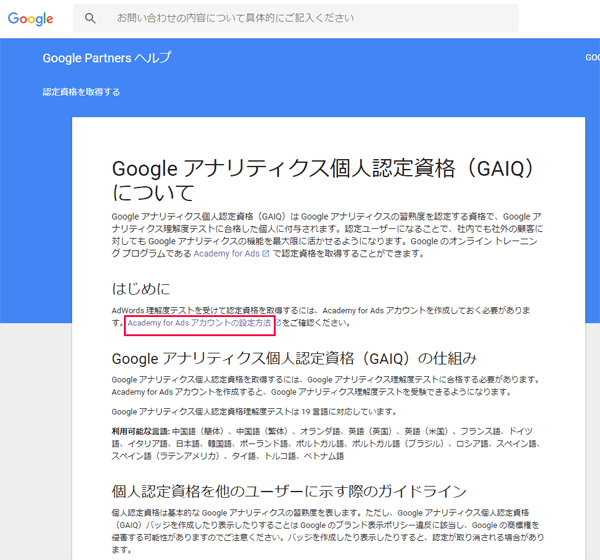The image size is (600, 560).
Task: Click the main page heading about GAIQ
Action: click(x=322, y=180)
